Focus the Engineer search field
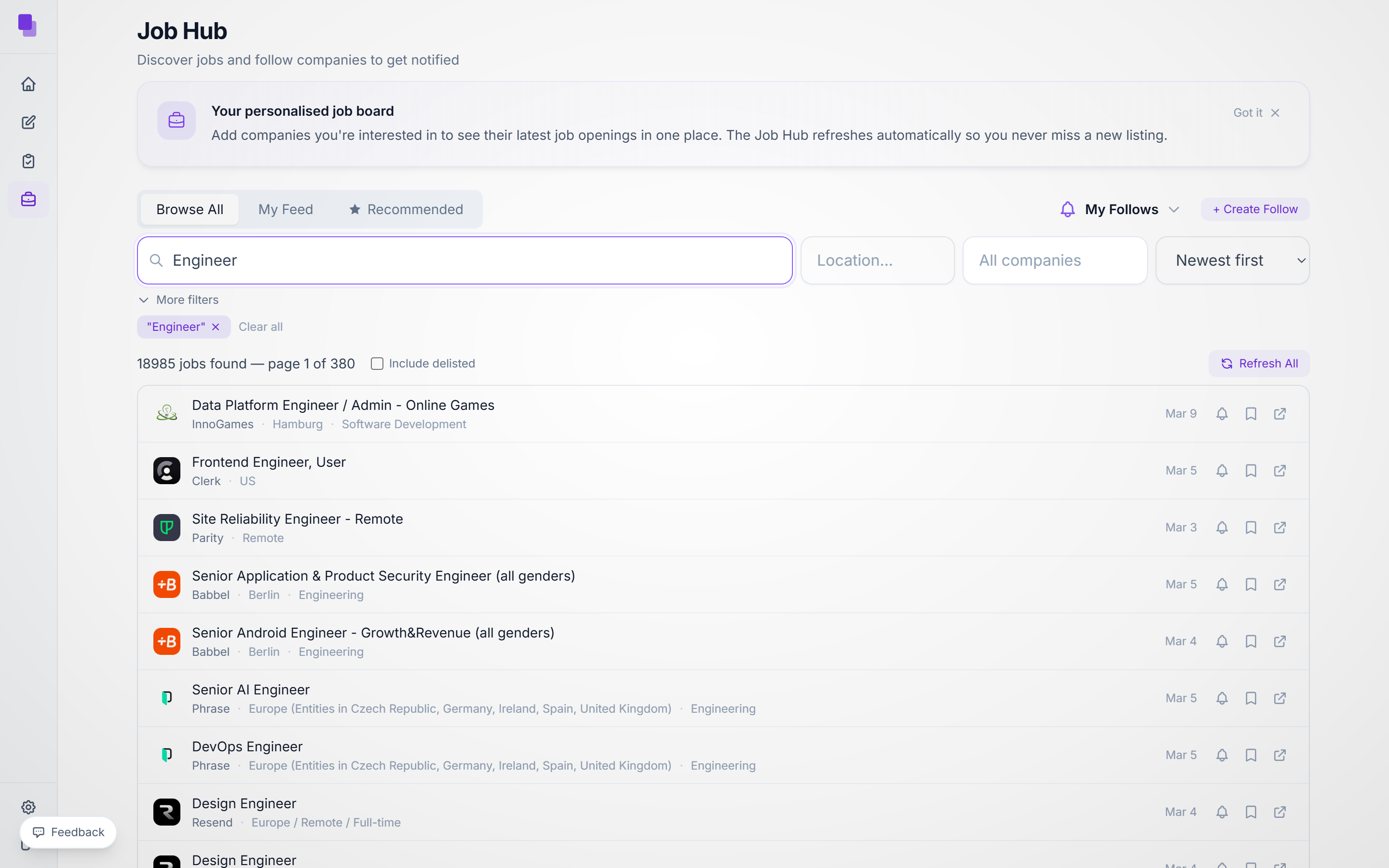 coord(464,260)
